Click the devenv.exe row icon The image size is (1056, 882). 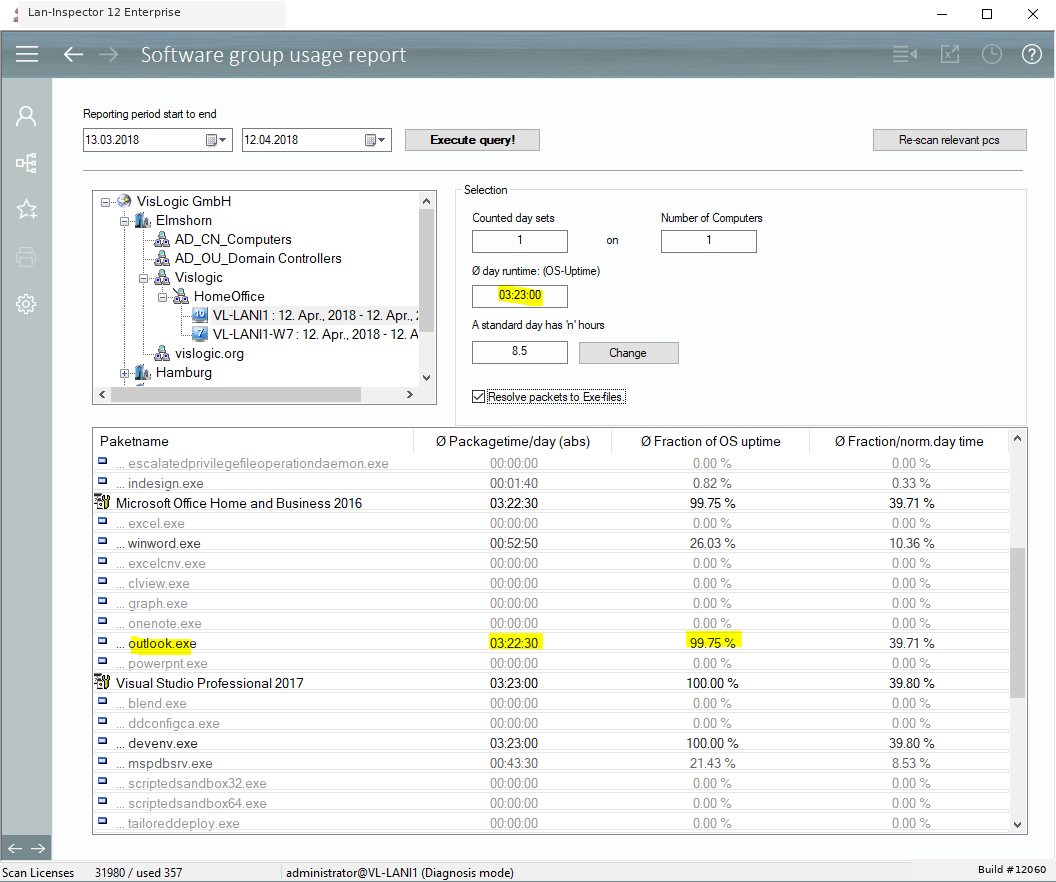tap(102, 741)
